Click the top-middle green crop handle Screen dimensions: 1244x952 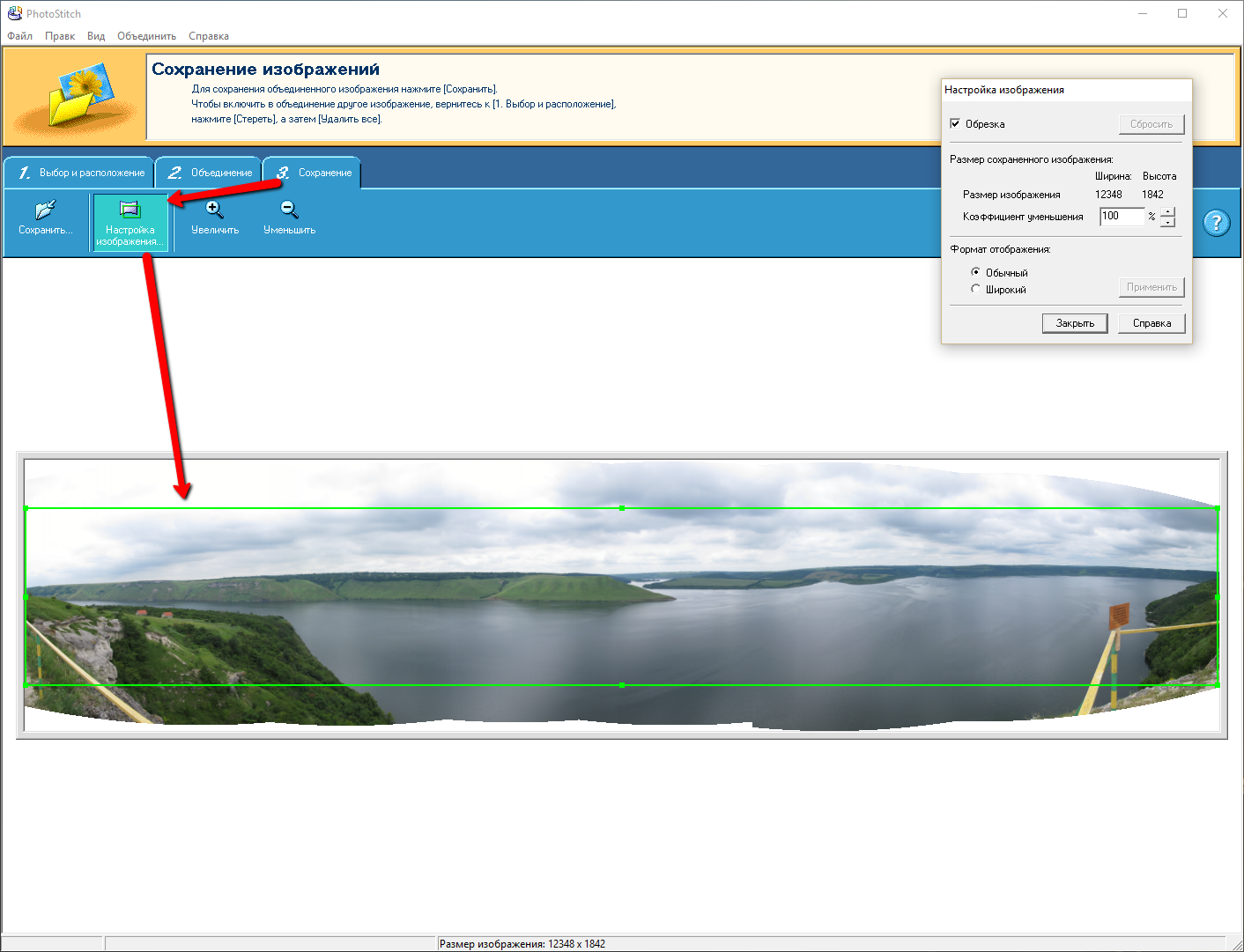[x=622, y=508]
